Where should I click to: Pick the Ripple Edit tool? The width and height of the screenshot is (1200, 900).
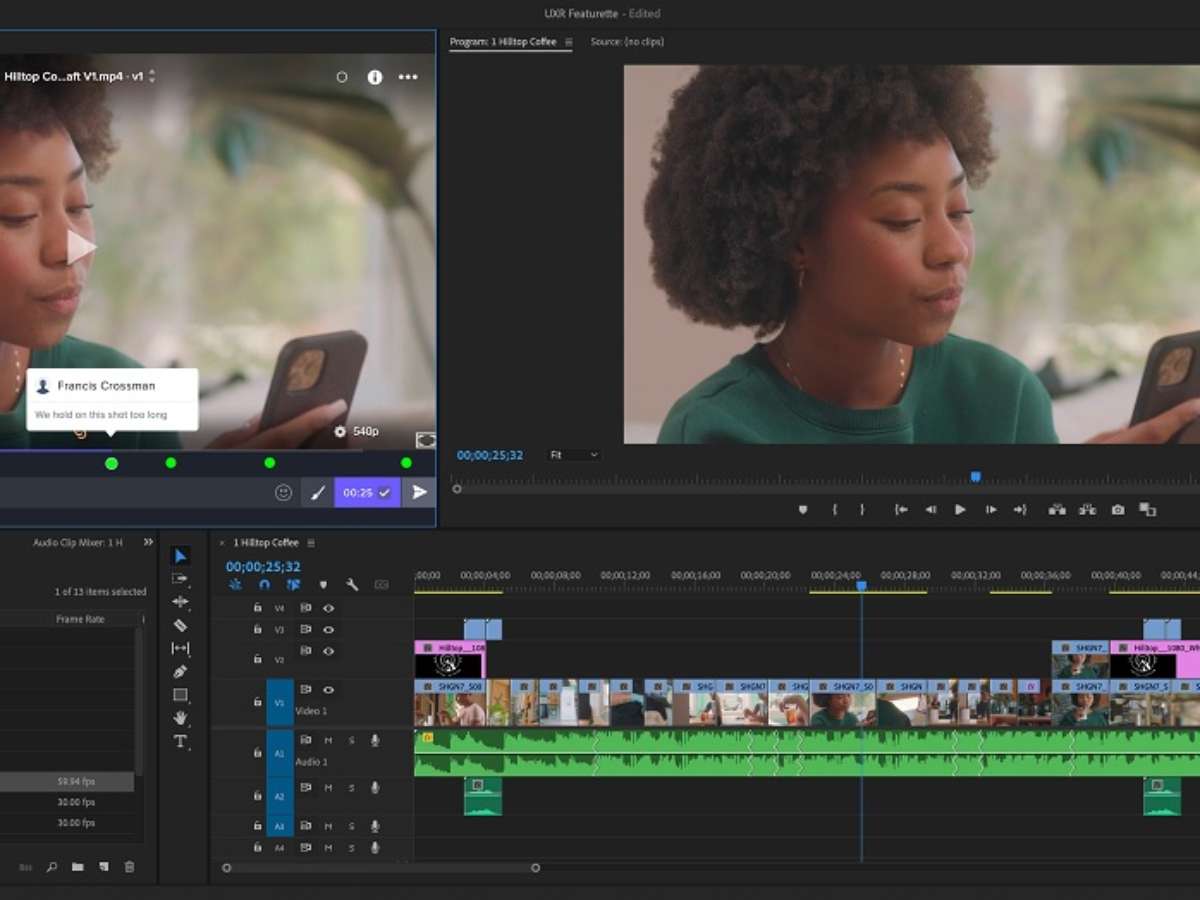(180, 602)
